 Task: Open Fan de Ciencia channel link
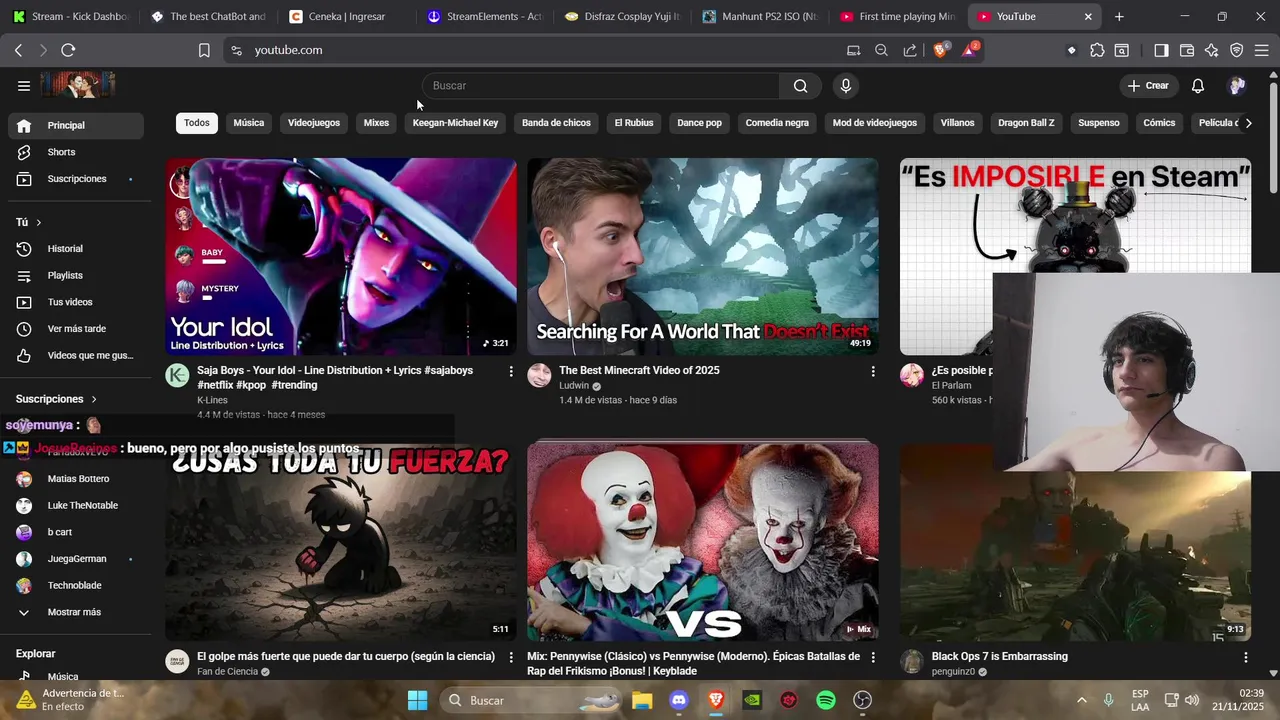(227, 672)
